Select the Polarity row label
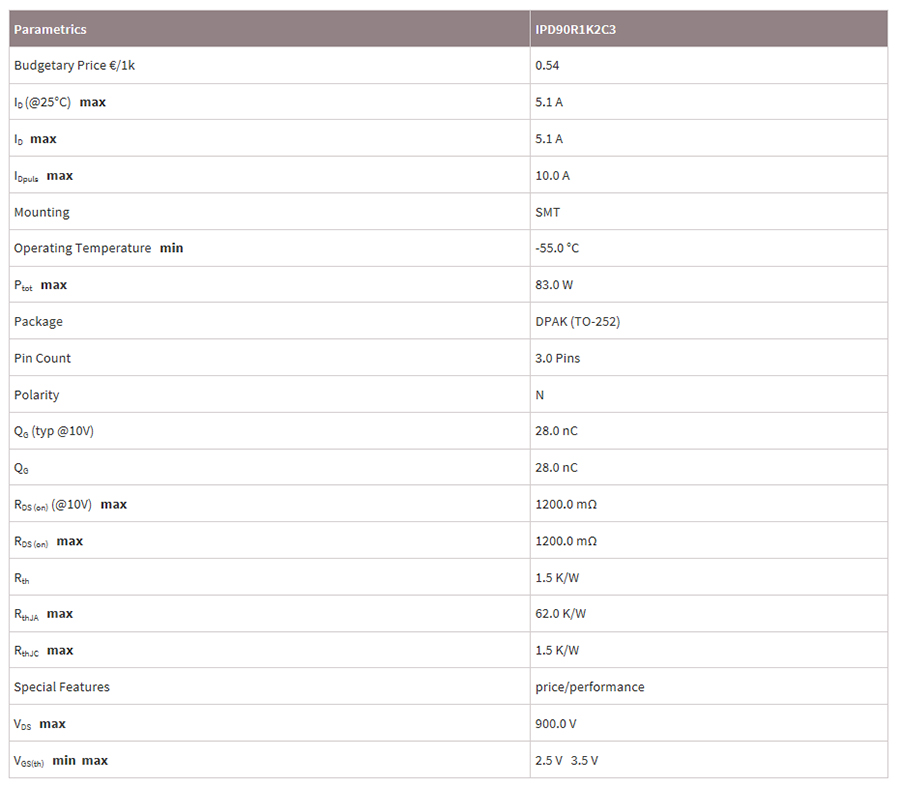Screen dimensions: 900x787 [37, 395]
